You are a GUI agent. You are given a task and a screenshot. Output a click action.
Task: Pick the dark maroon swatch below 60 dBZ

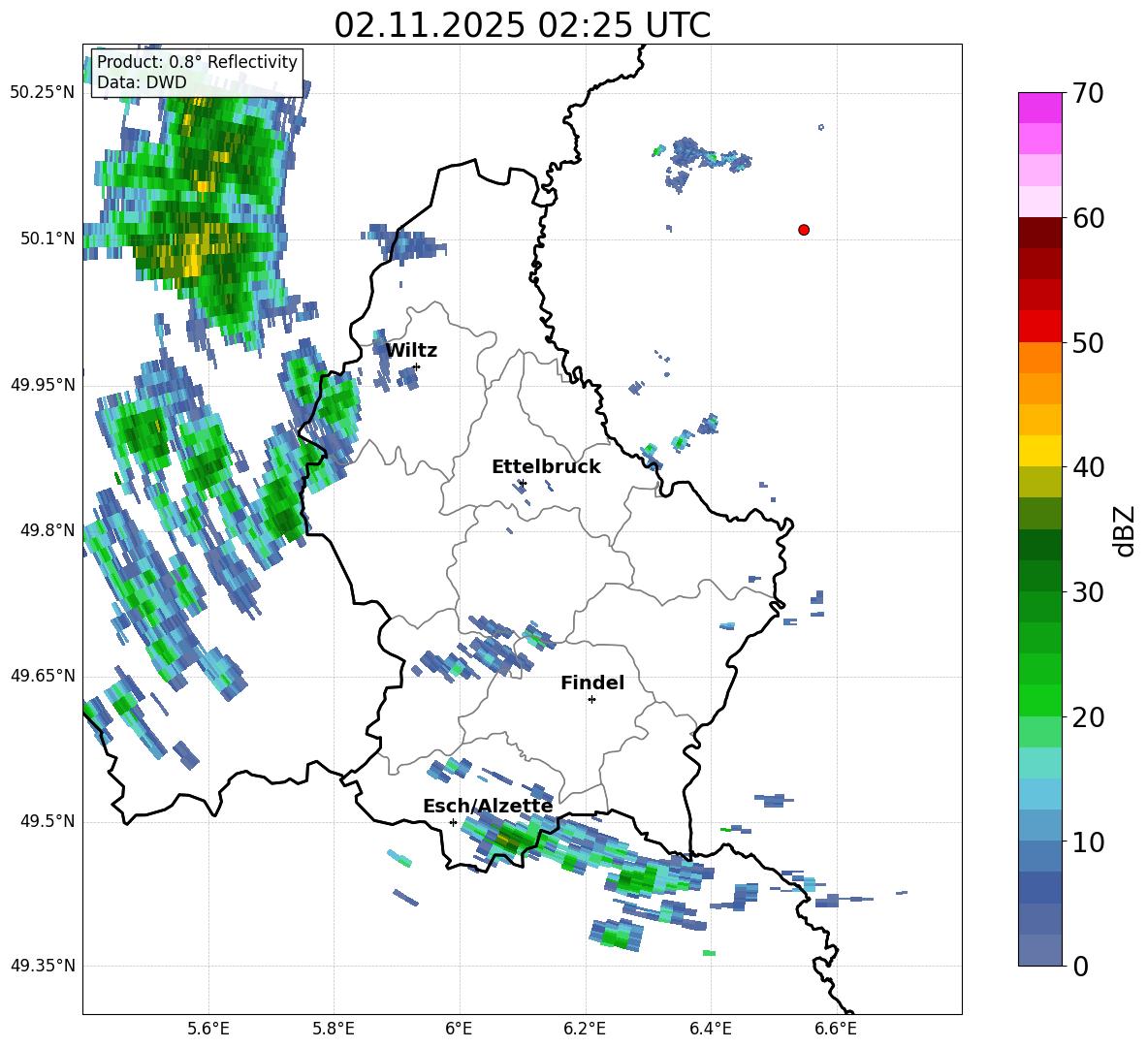(x=1040, y=233)
